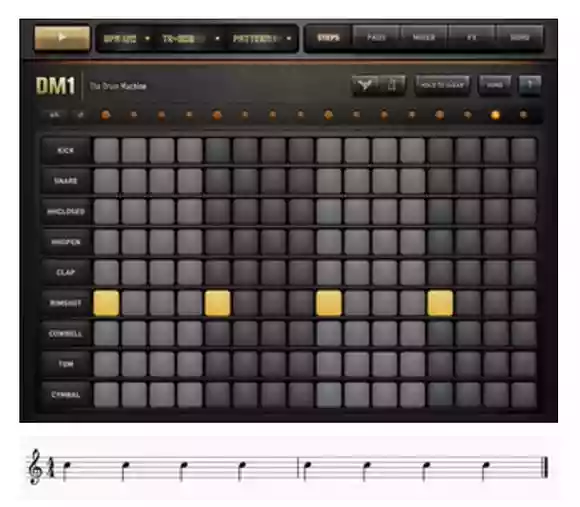Select the KICK instrument label
This screenshot has height=507, width=580.
point(66,151)
